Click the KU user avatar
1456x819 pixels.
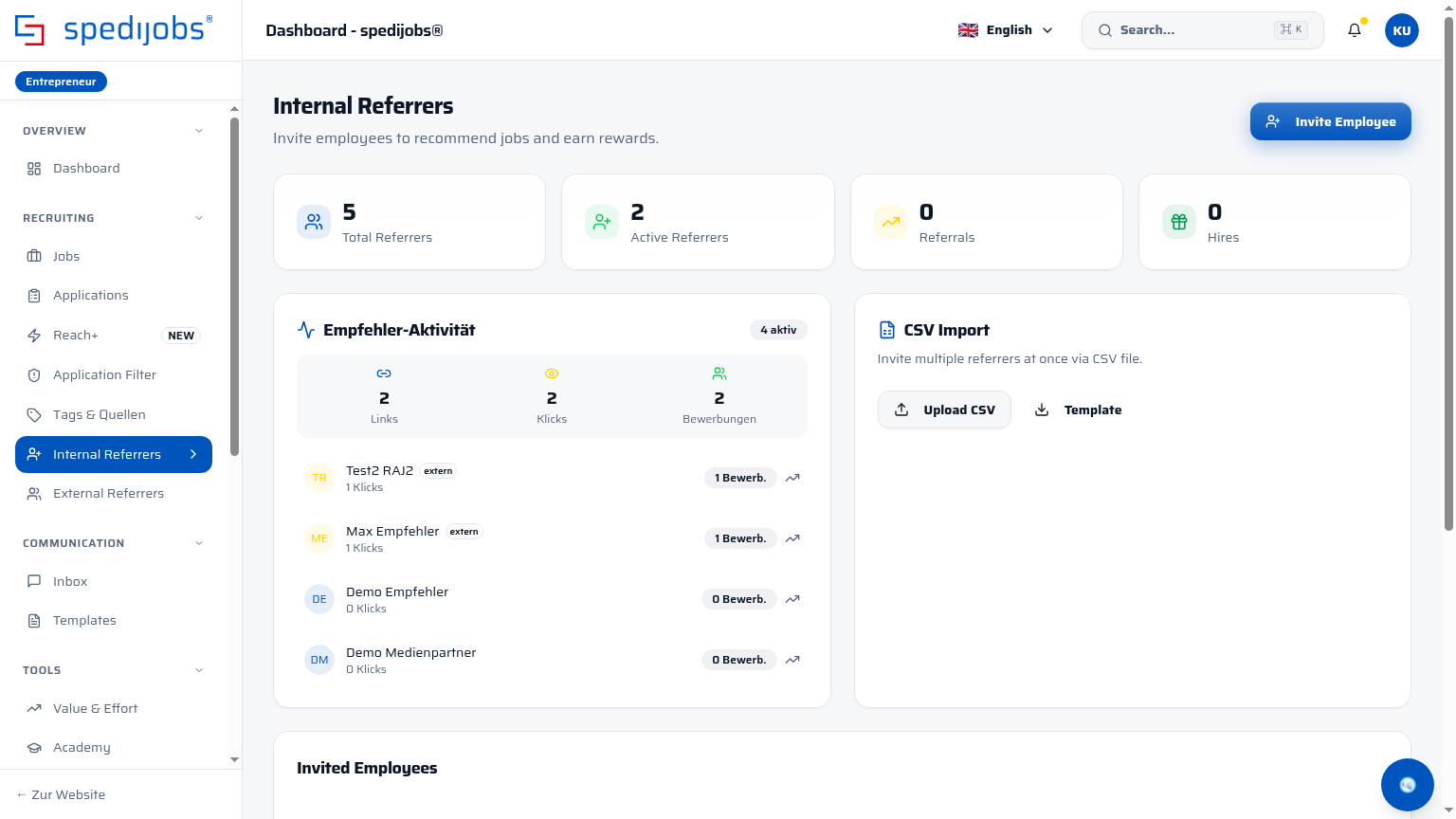pos(1402,30)
